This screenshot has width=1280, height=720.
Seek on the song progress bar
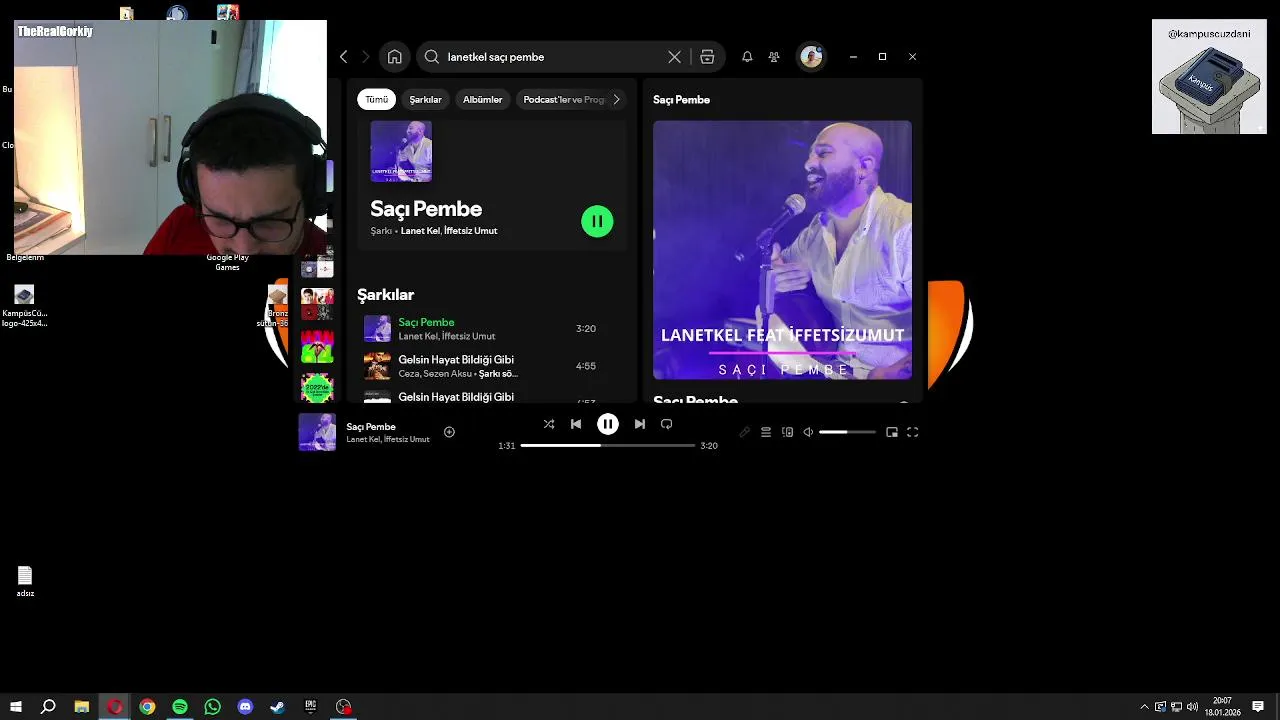pyautogui.click(x=608, y=445)
